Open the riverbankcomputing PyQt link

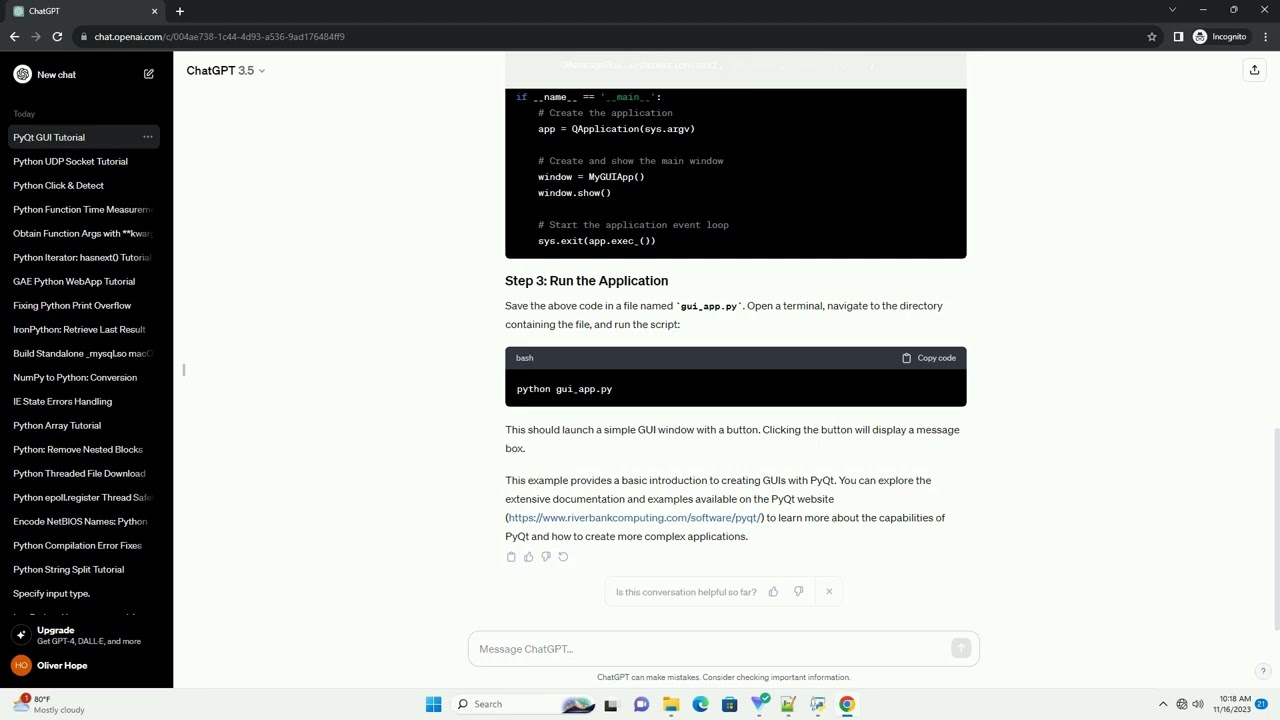click(x=635, y=518)
